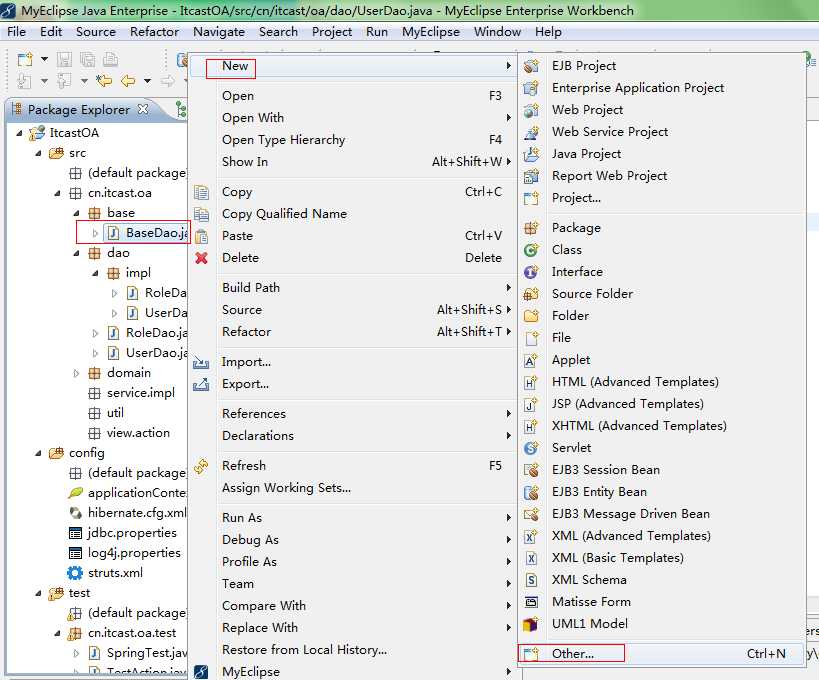Select the Package Explorer tab
The image size is (819, 680).
point(79,110)
